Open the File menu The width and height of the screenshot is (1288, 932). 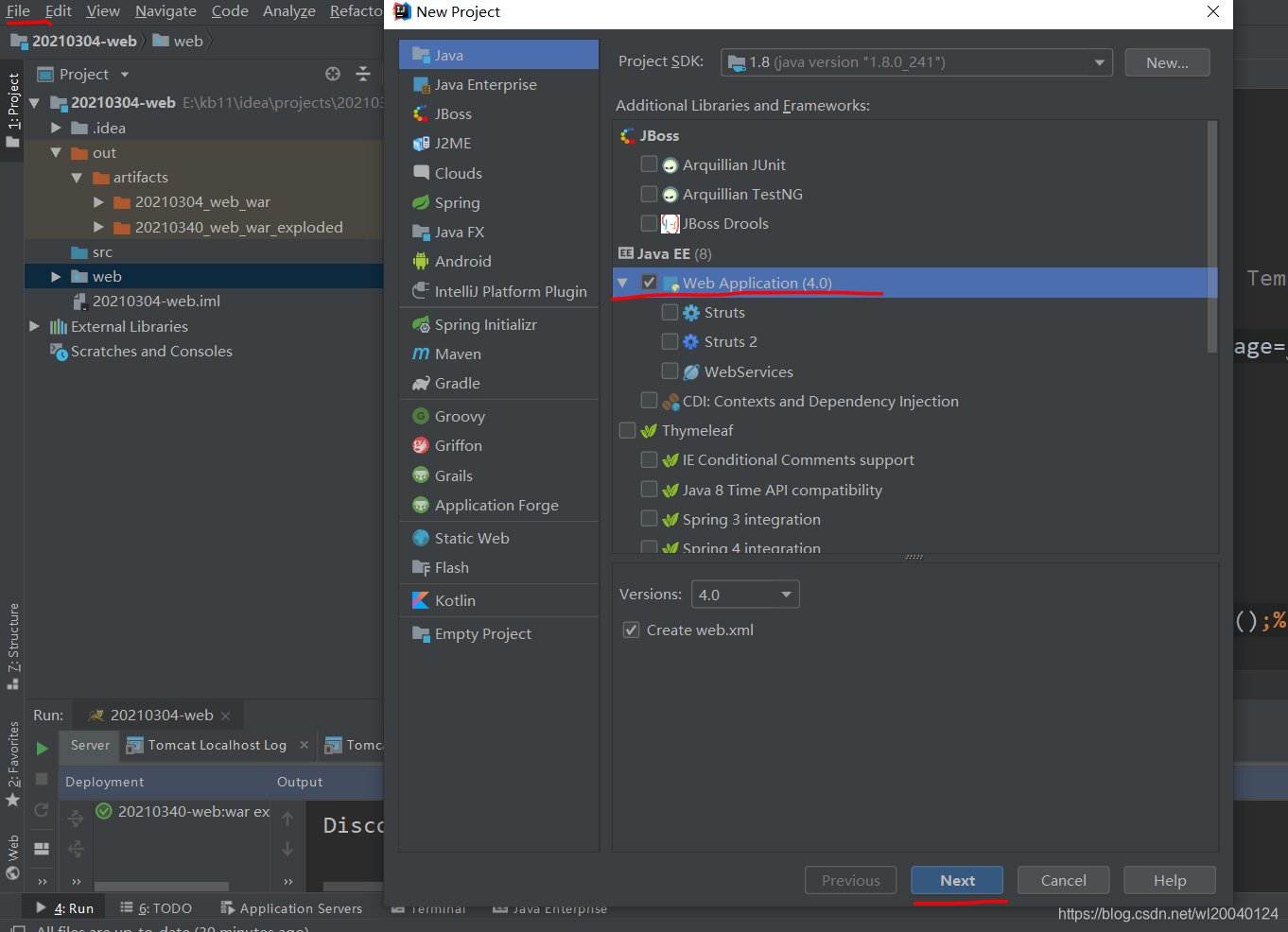pyautogui.click(x=18, y=11)
